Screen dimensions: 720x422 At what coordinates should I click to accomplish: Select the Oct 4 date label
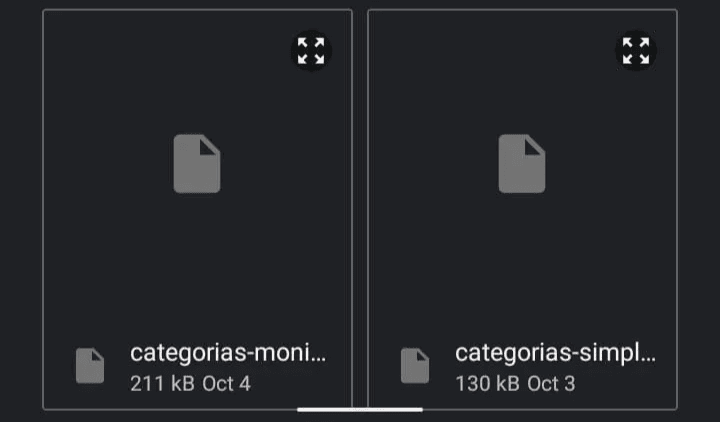point(226,383)
